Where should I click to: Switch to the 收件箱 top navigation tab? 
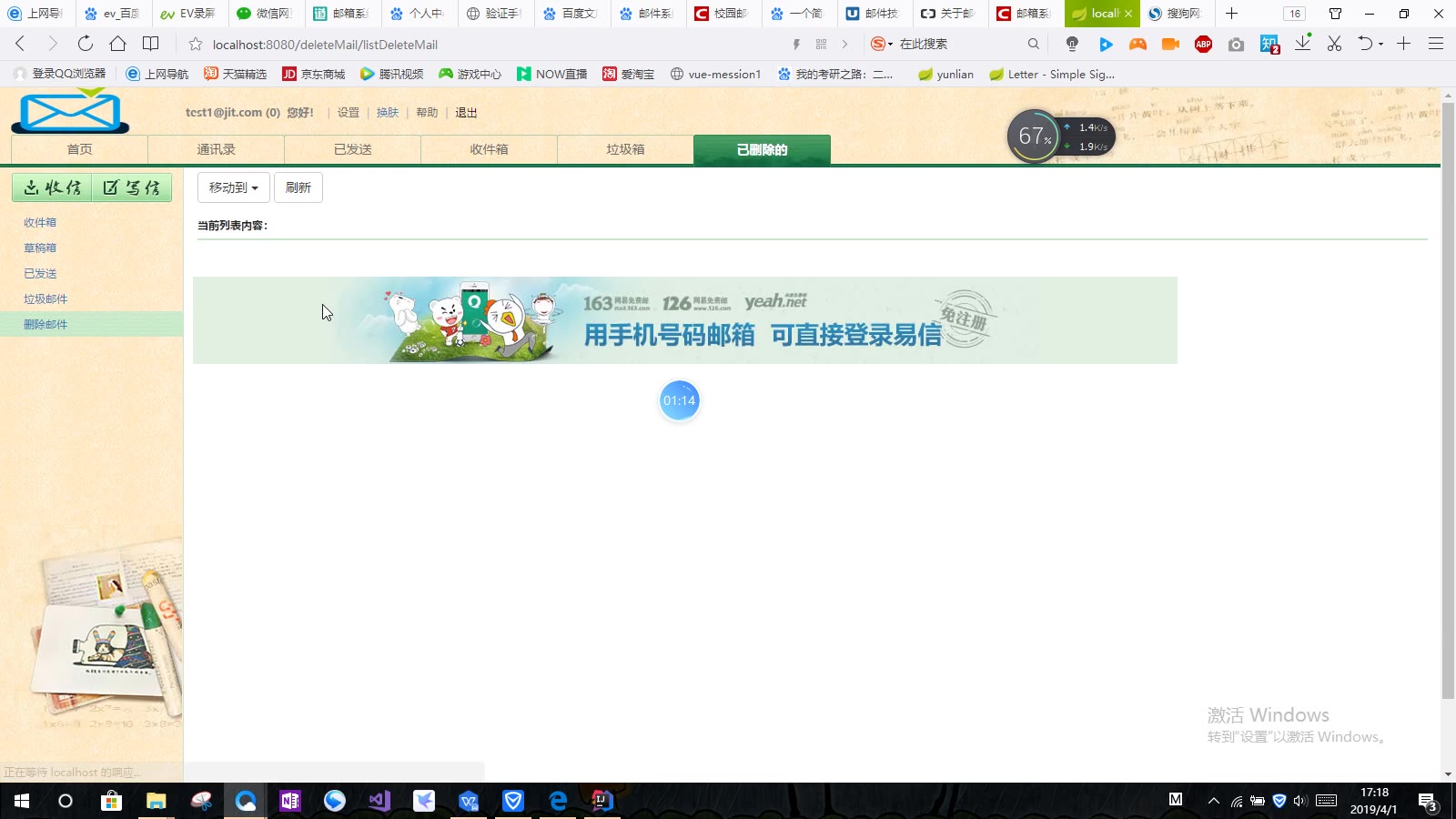(x=489, y=149)
